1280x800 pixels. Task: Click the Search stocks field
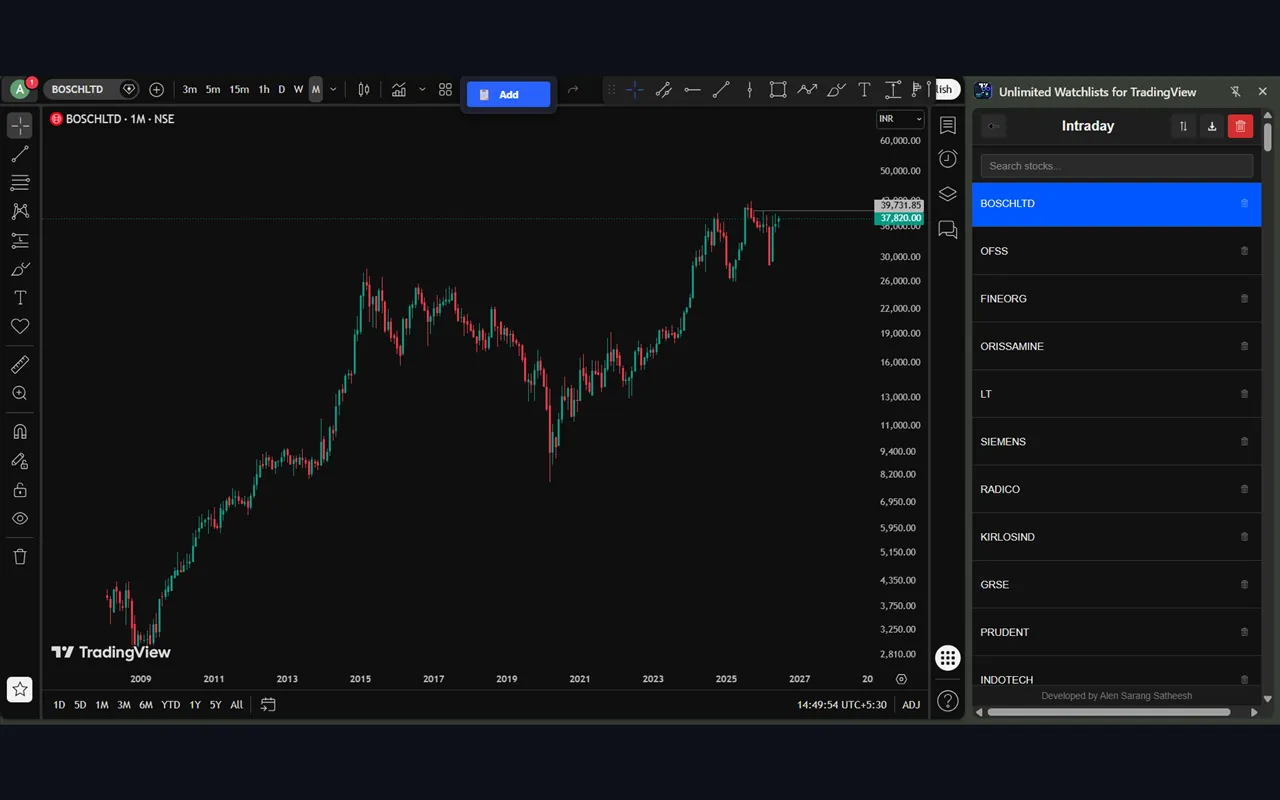(1117, 166)
